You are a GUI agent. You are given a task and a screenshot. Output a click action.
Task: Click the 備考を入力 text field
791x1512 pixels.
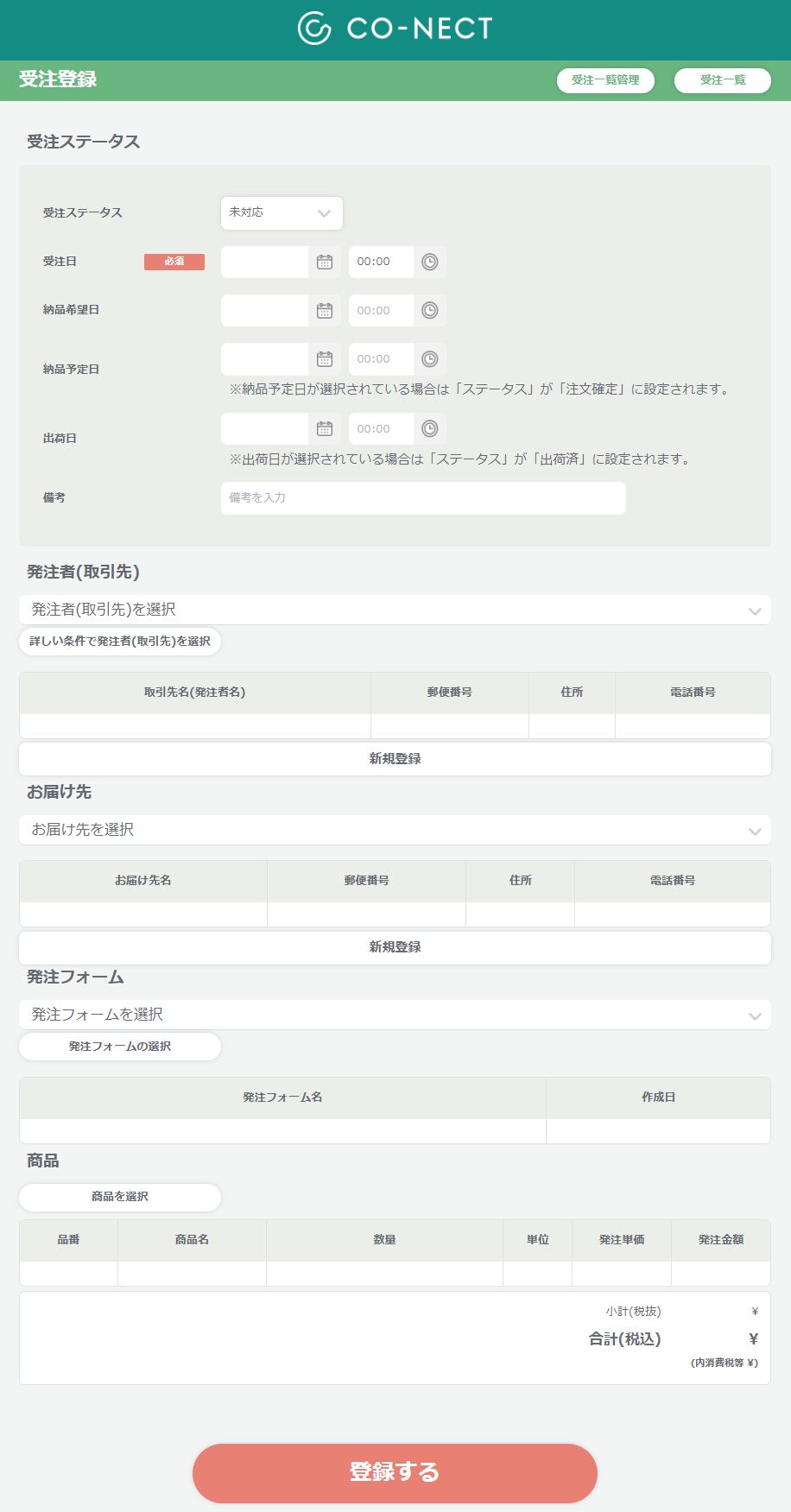pyautogui.click(x=423, y=498)
